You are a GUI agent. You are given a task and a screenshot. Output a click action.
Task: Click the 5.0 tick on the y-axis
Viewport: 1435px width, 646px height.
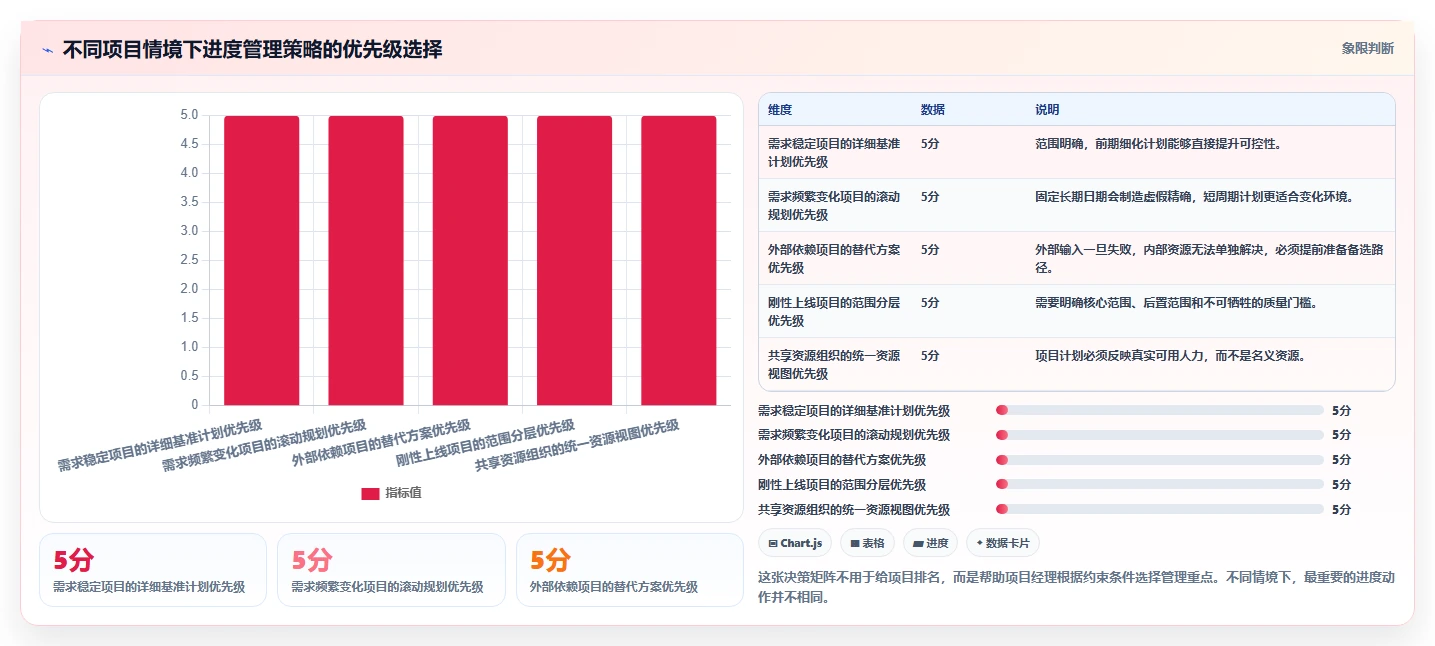(189, 115)
